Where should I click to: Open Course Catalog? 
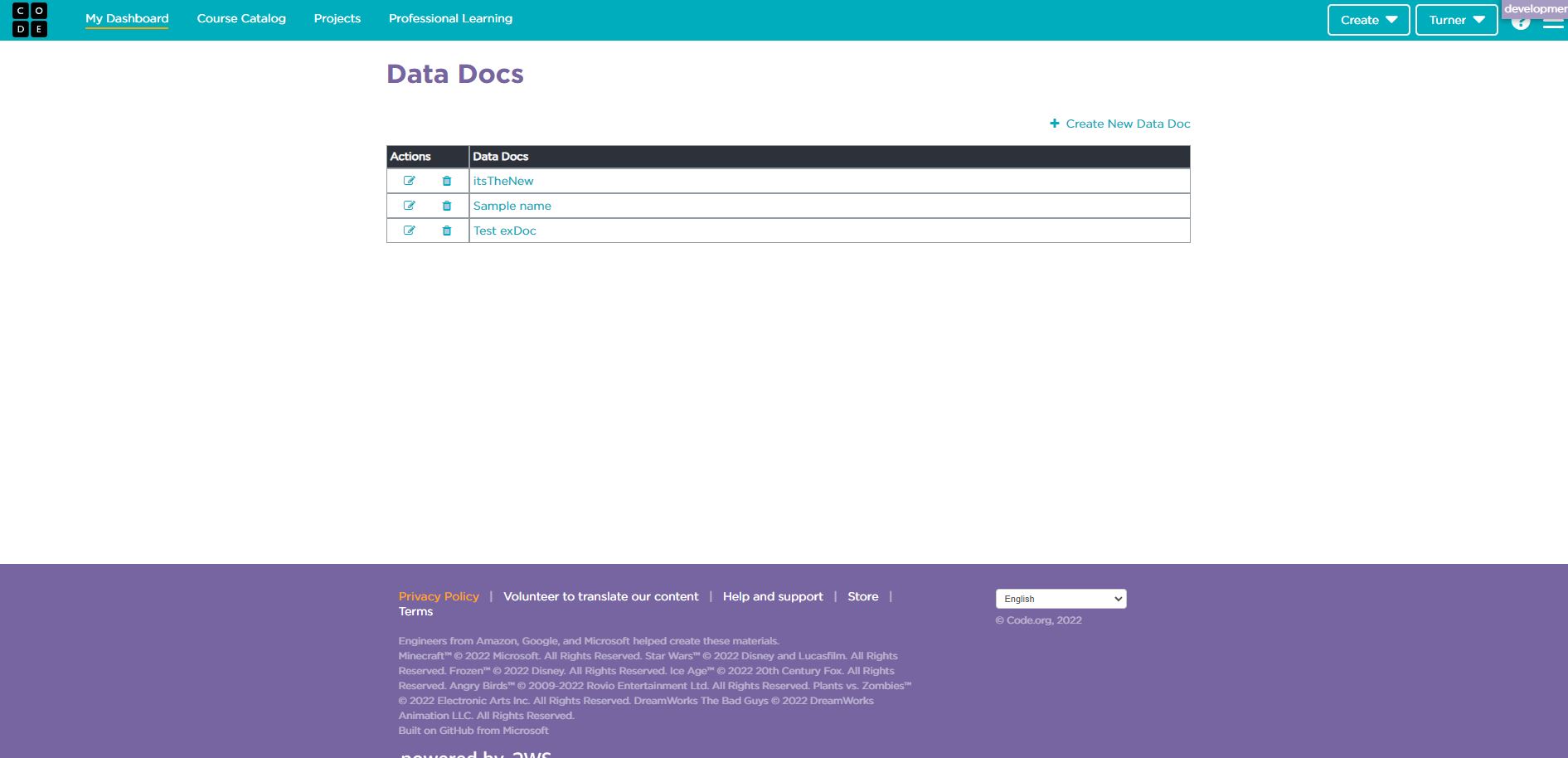[x=241, y=18]
